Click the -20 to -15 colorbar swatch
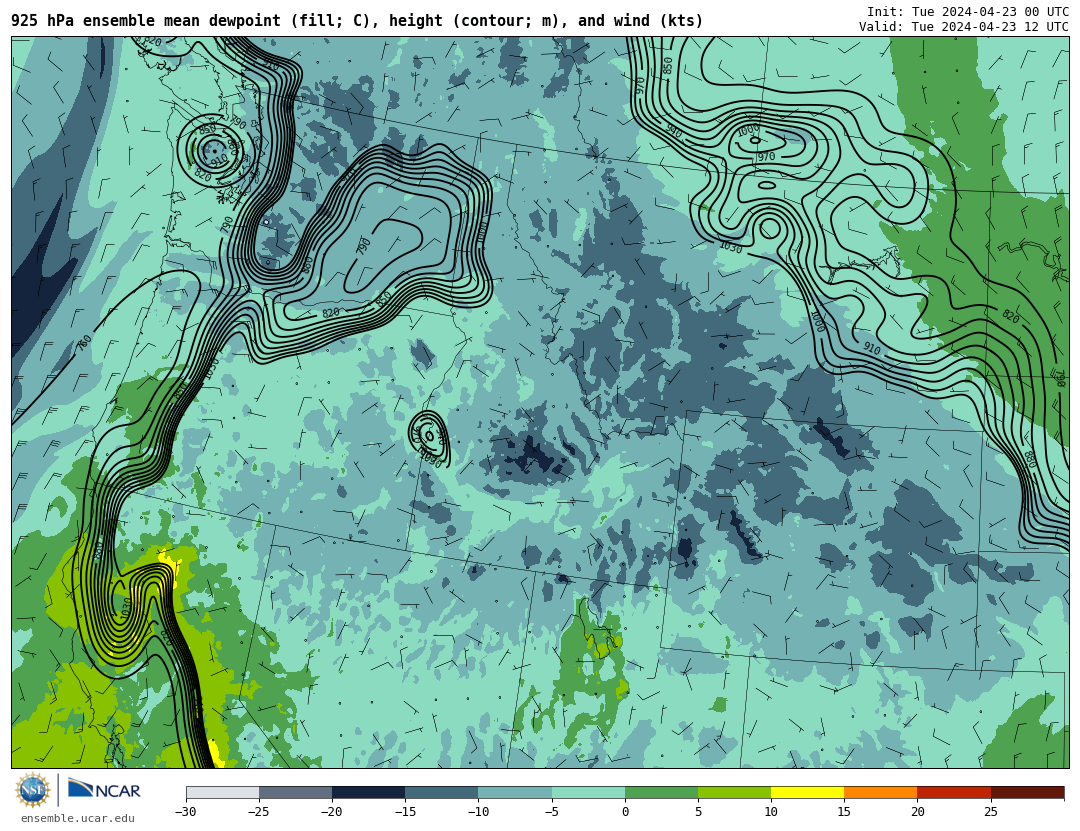This screenshot has height=831, width=1080. coord(368,792)
